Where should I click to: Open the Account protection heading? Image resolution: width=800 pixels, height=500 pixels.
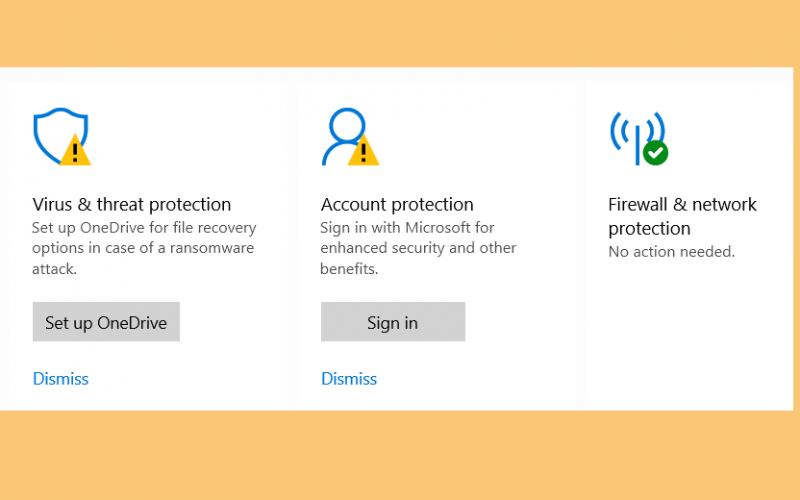pos(397,205)
